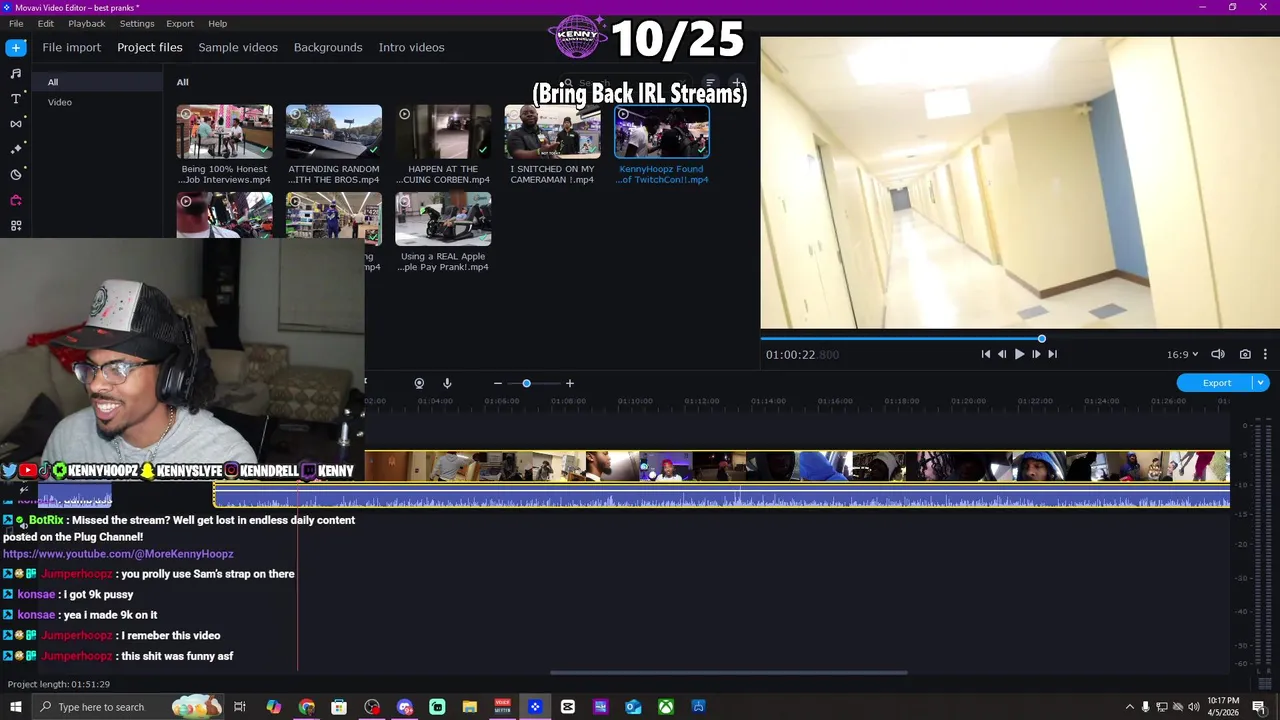This screenshot has width=1280, height=720.
Task: Open the MoreKennyHoopz YouTube link in chat
Action: (x=118, y=554)
